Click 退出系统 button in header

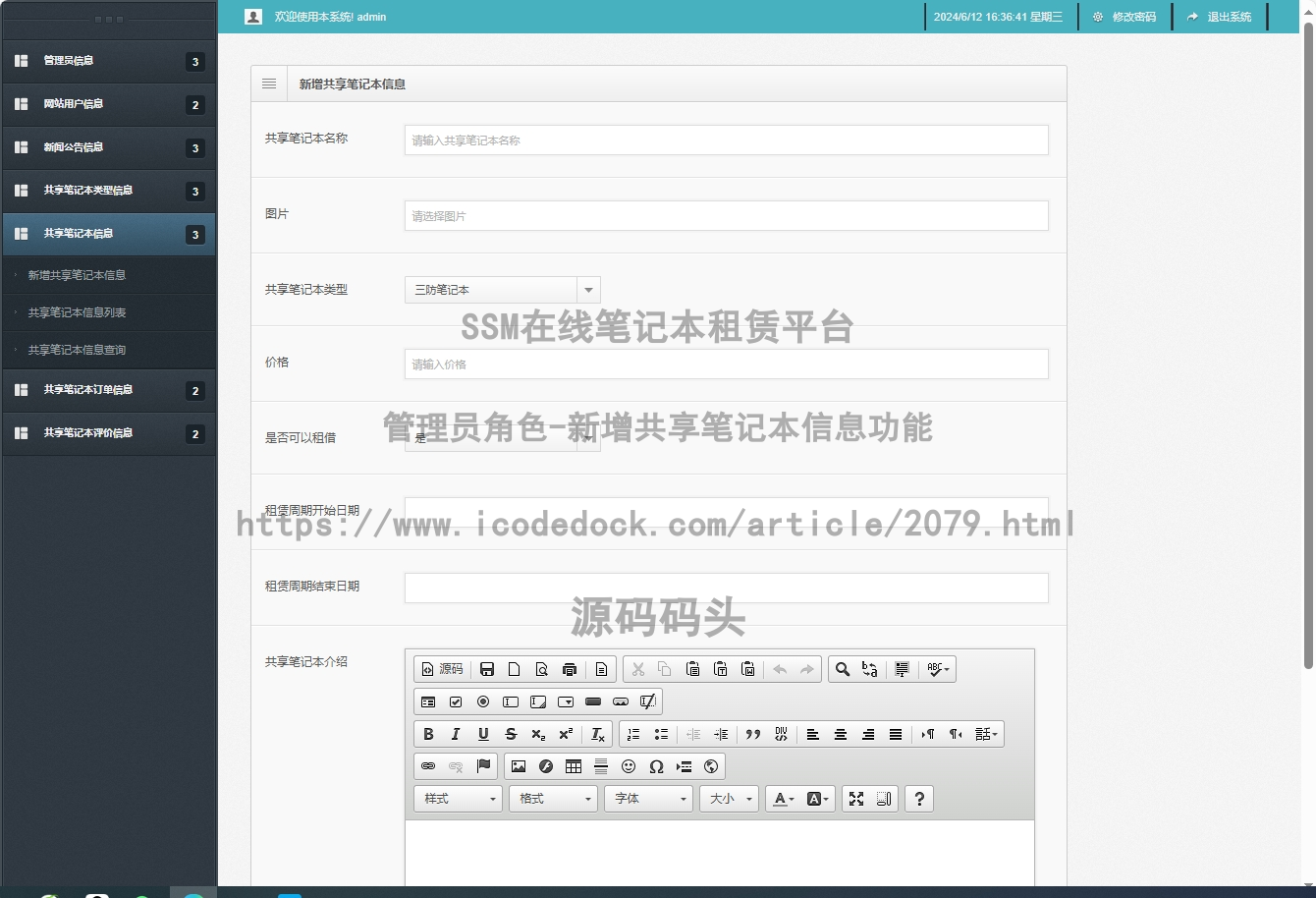tap(1220, 17)
